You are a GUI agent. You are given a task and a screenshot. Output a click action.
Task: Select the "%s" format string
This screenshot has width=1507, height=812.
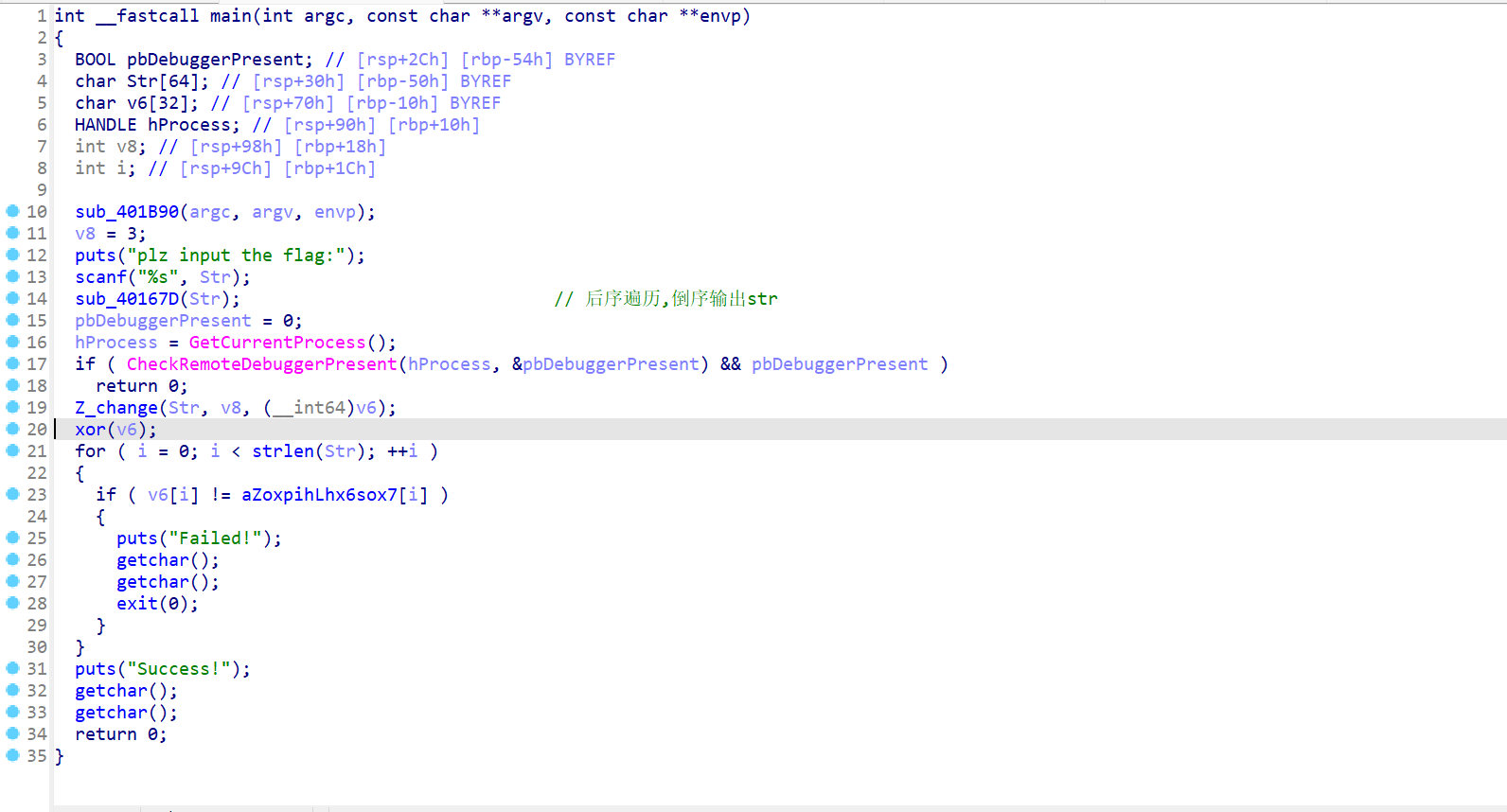pyautogui.click(x=158, y=277)
